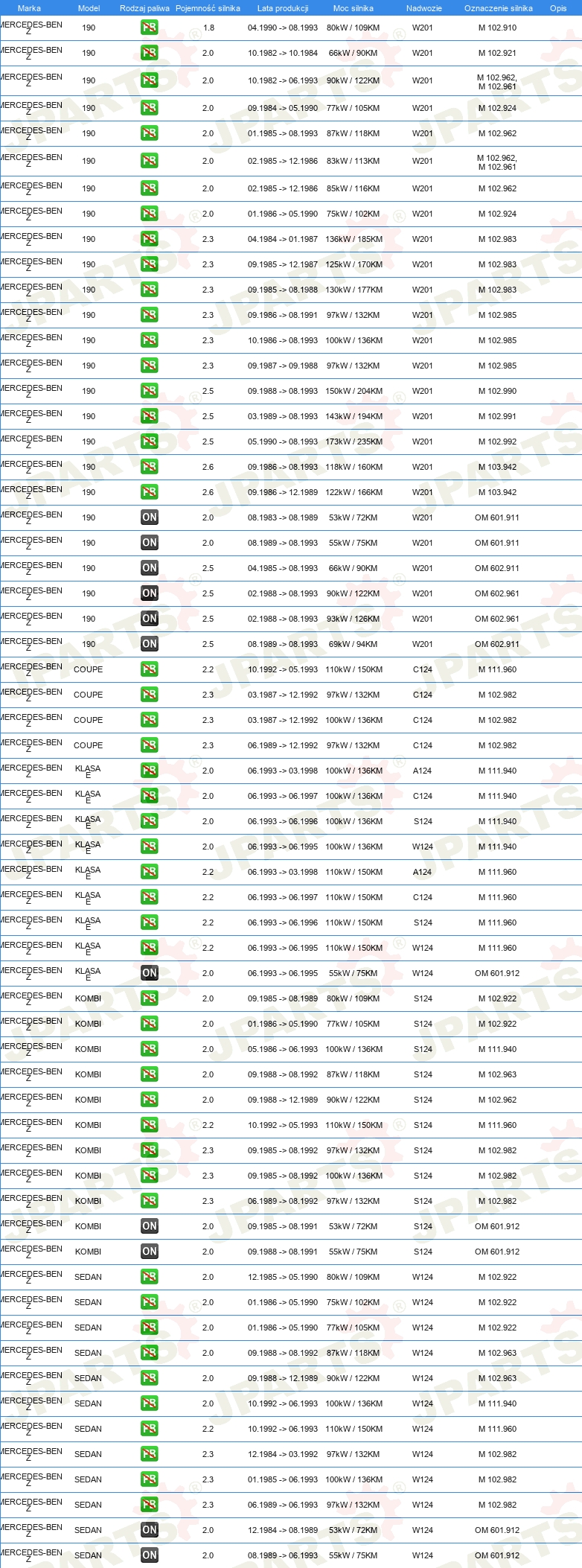Click petrol fuel icon in 85kW / 116KM row
582x1568 pixels.
150,188
